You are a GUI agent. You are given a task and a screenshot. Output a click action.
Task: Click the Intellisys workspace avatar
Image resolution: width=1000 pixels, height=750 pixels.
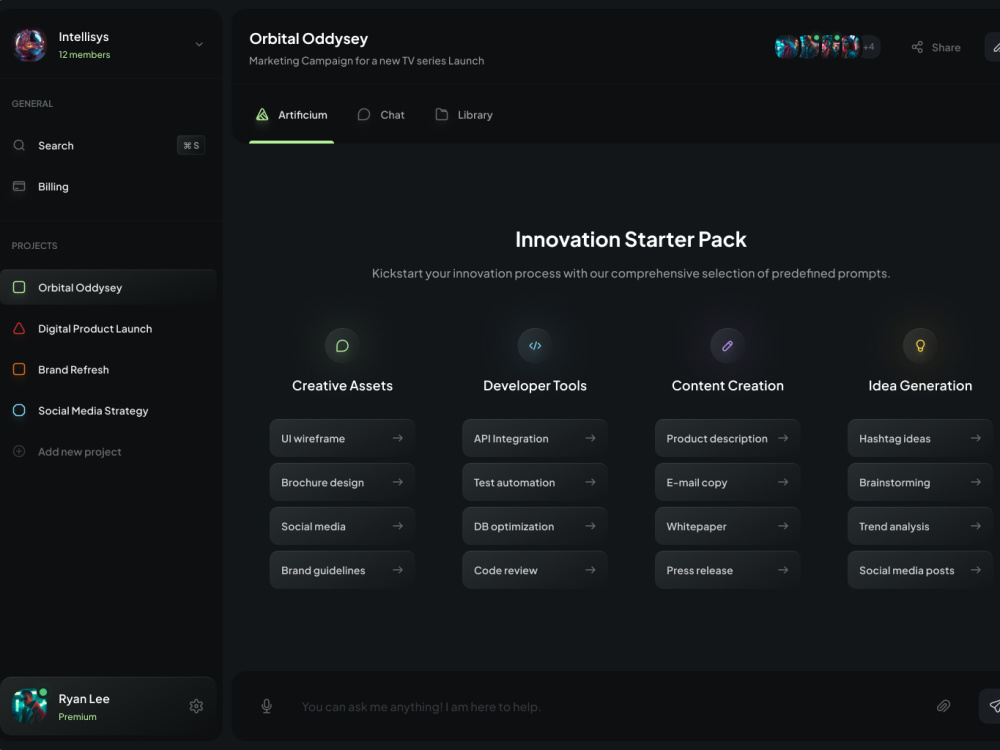point(29,45)
